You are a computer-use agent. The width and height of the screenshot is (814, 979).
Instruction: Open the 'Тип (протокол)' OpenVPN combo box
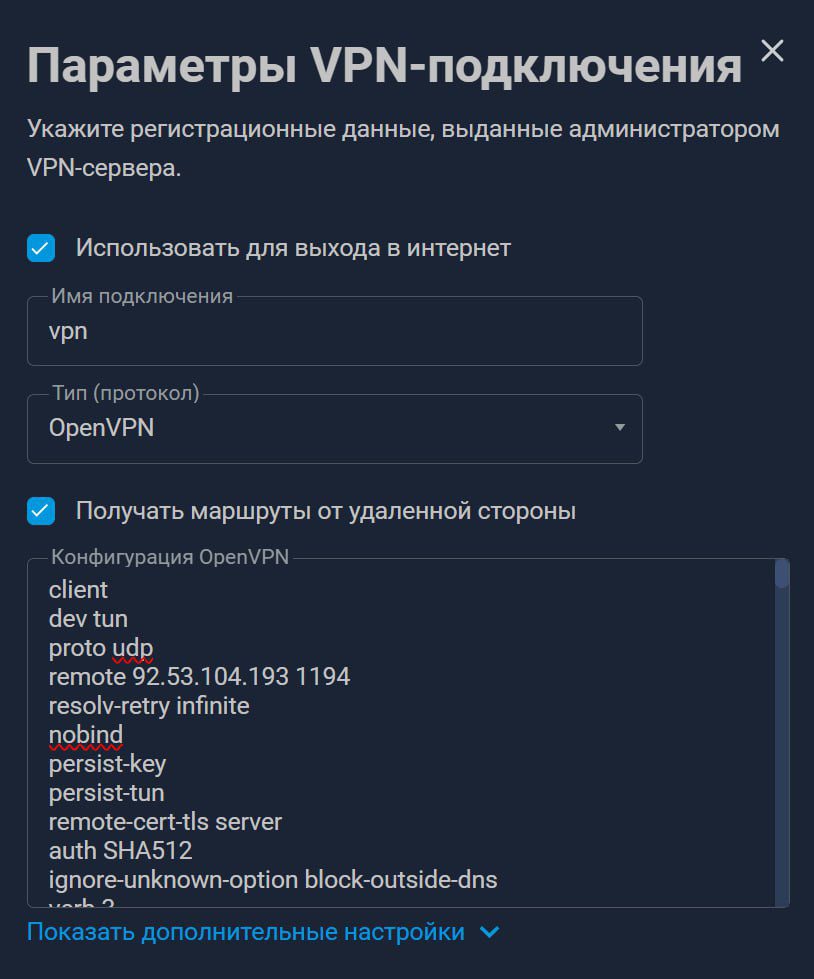coord(334,429)
